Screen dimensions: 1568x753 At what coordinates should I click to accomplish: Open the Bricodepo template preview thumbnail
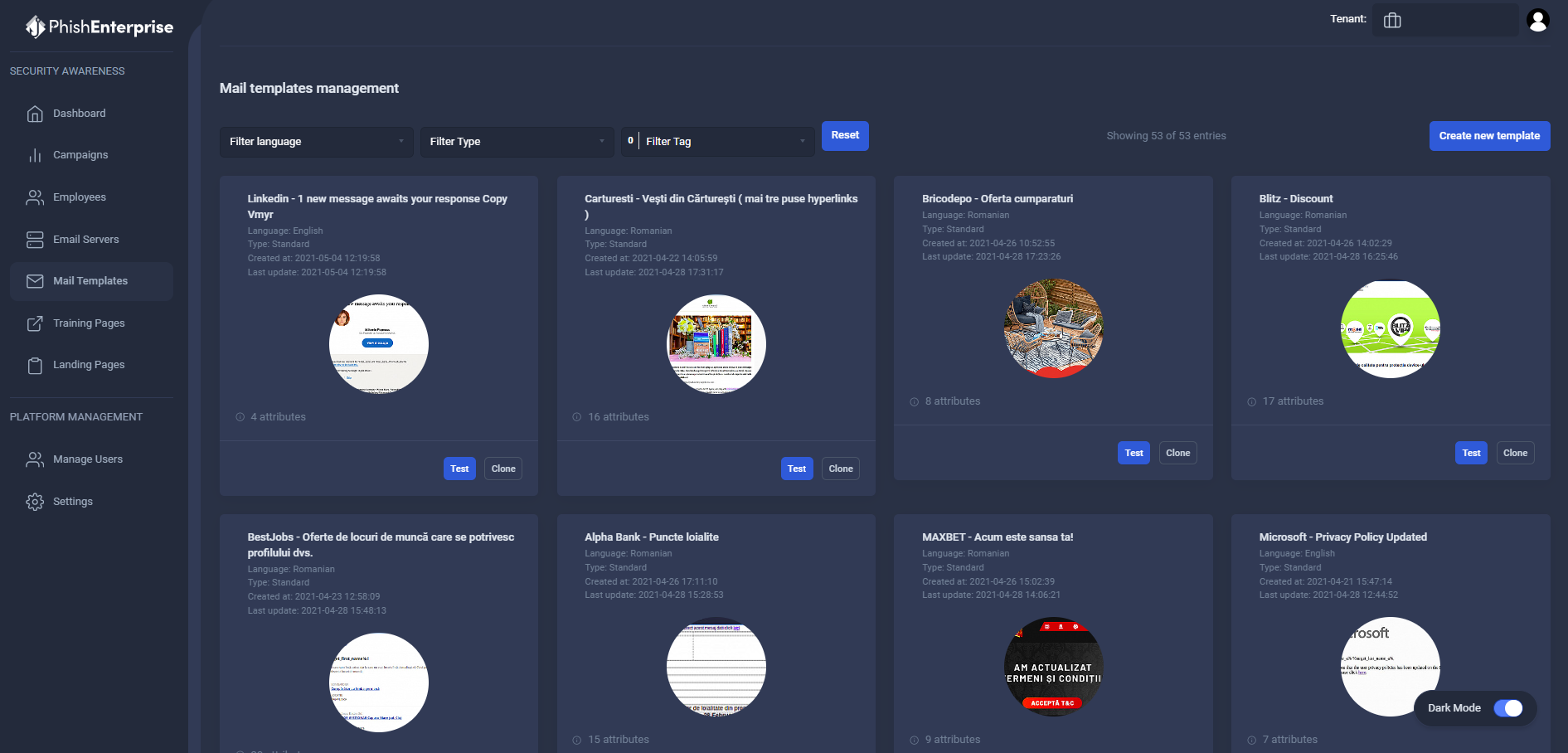(1054, 328)
